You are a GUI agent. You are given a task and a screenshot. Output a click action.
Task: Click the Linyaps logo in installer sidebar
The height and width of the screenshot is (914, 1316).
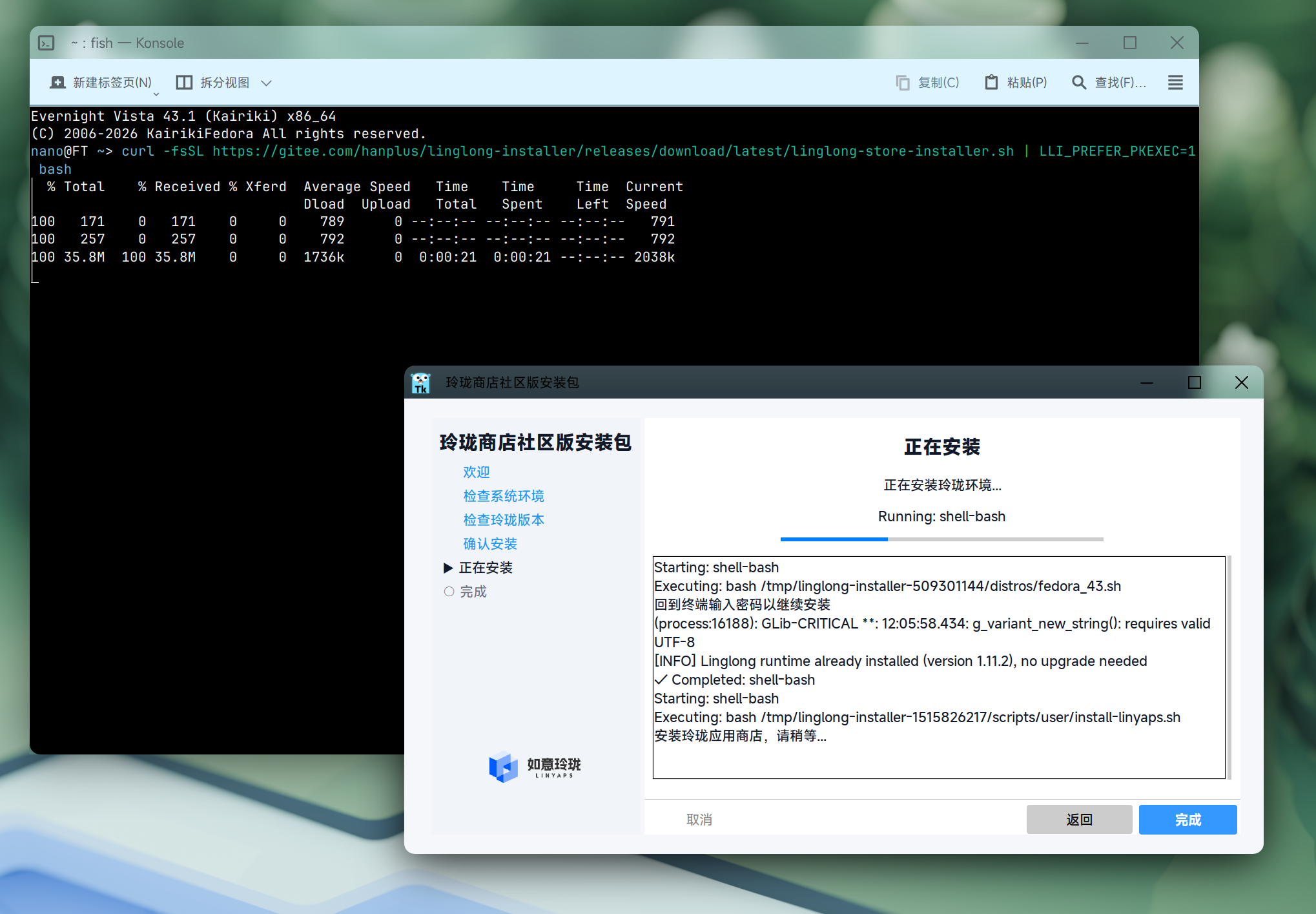pos(504,767)
